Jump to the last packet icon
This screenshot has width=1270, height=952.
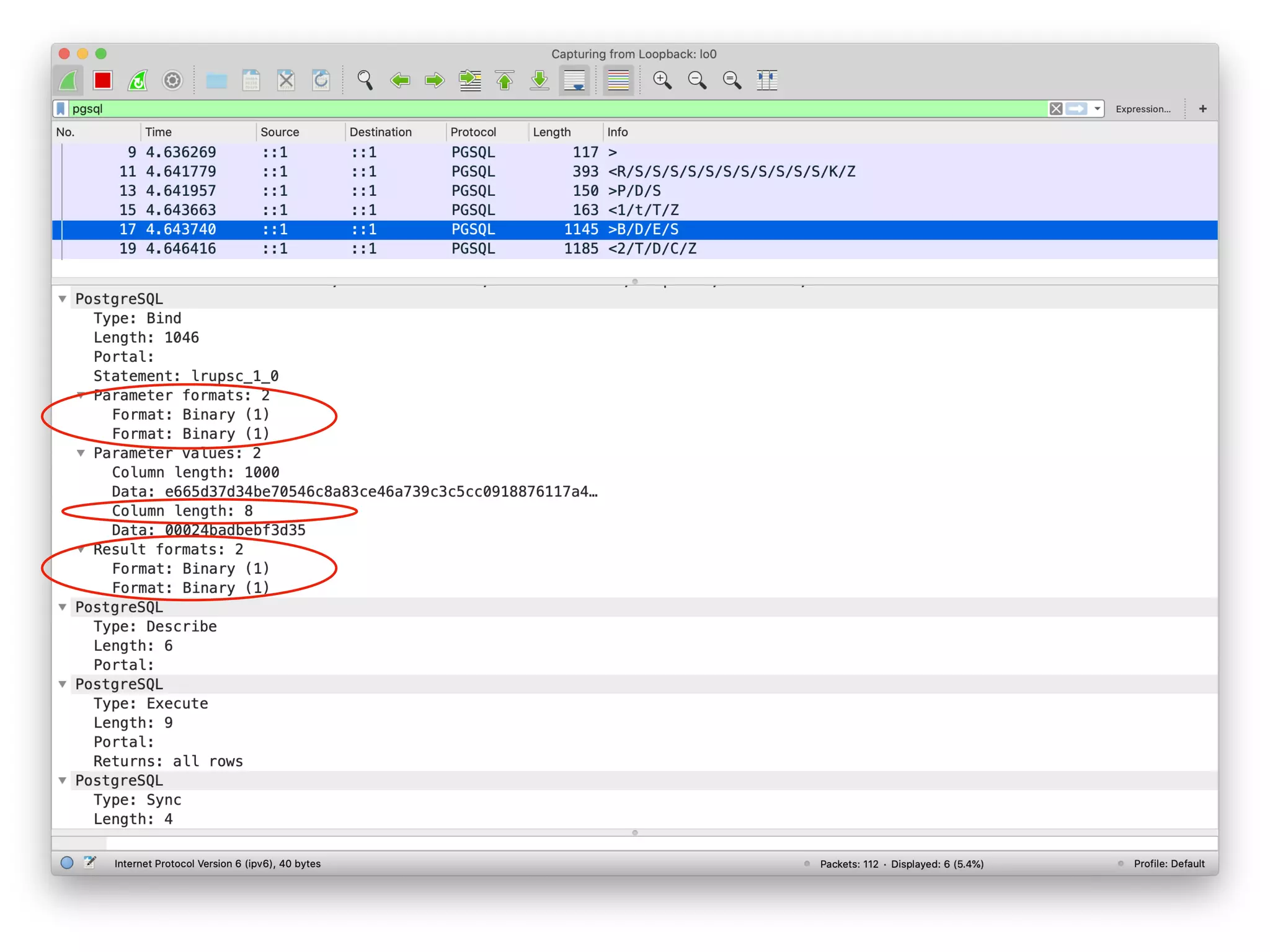coord(540,80)
